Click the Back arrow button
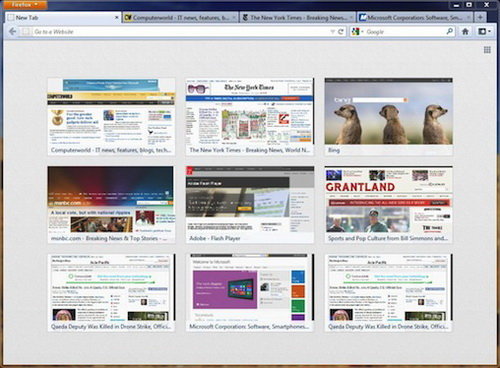 pyautogui.click(x=12, y=32)
